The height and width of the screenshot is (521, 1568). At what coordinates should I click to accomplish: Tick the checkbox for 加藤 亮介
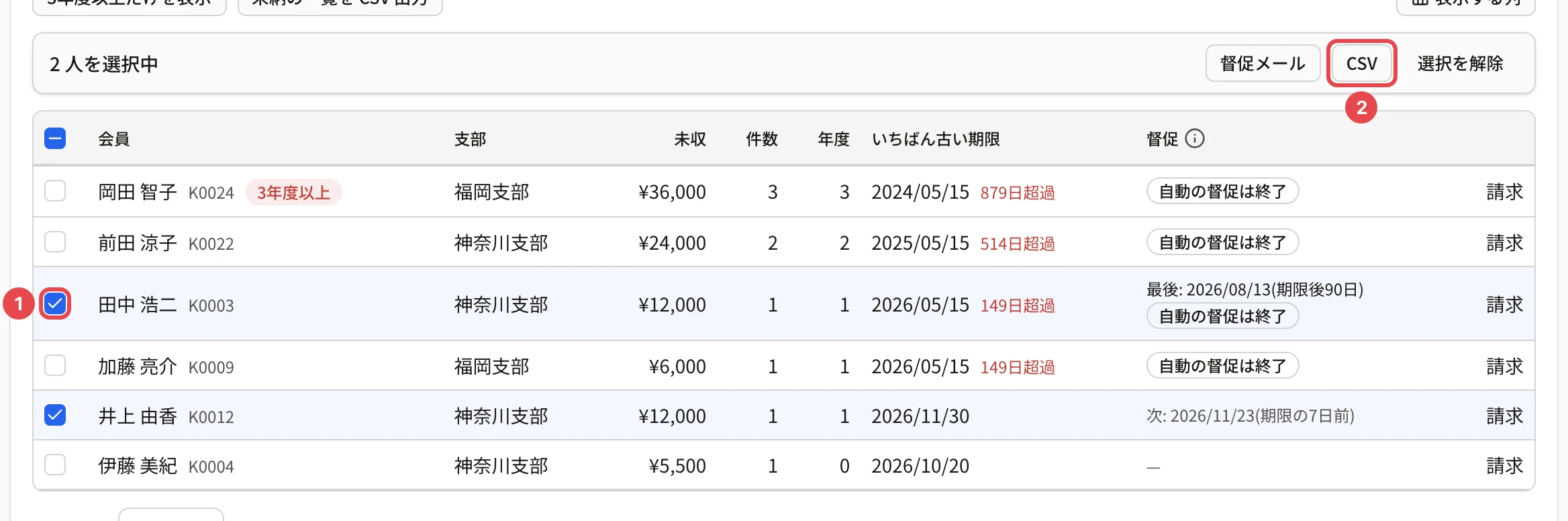coord(55,365)
